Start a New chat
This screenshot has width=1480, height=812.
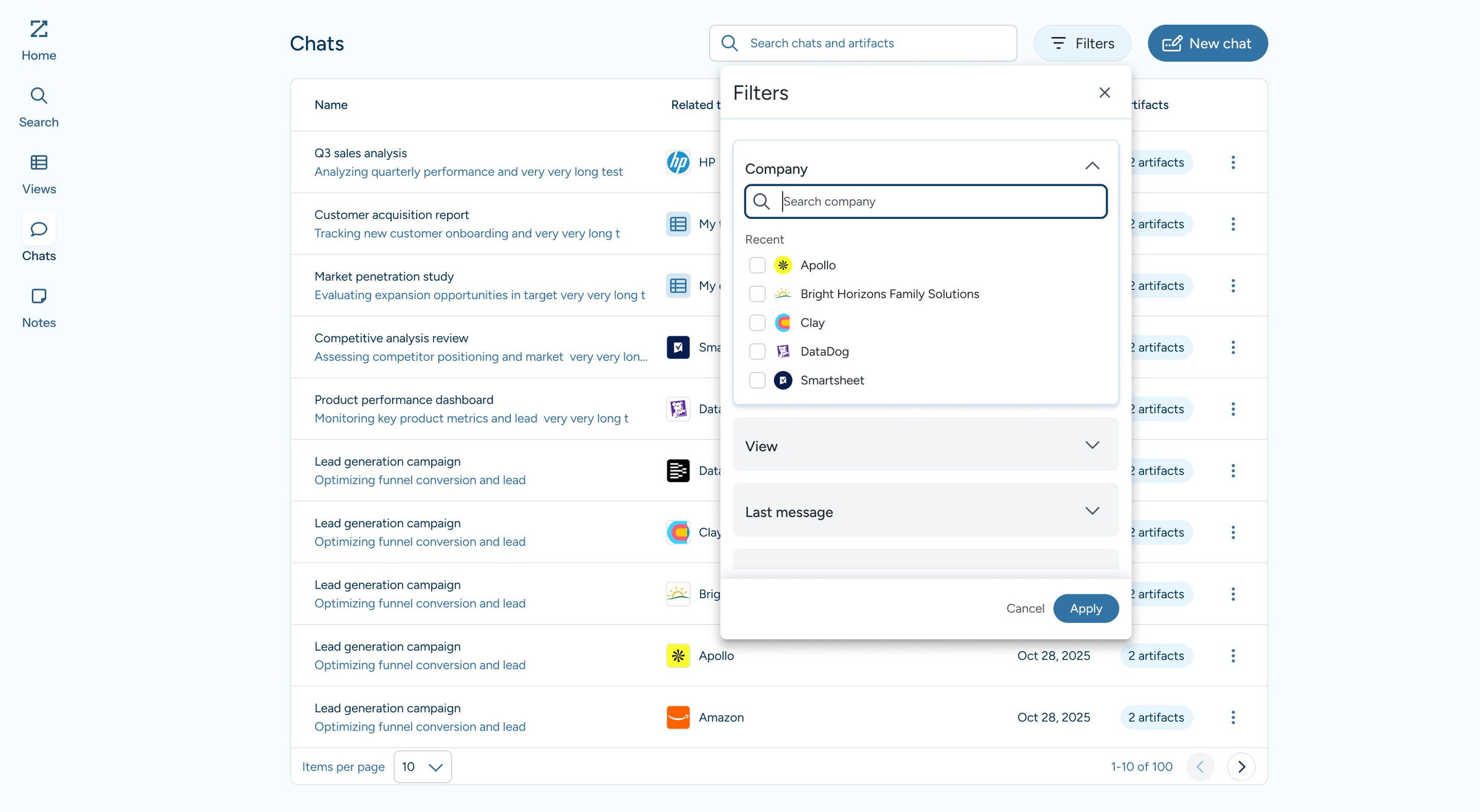pos(1207,43)
